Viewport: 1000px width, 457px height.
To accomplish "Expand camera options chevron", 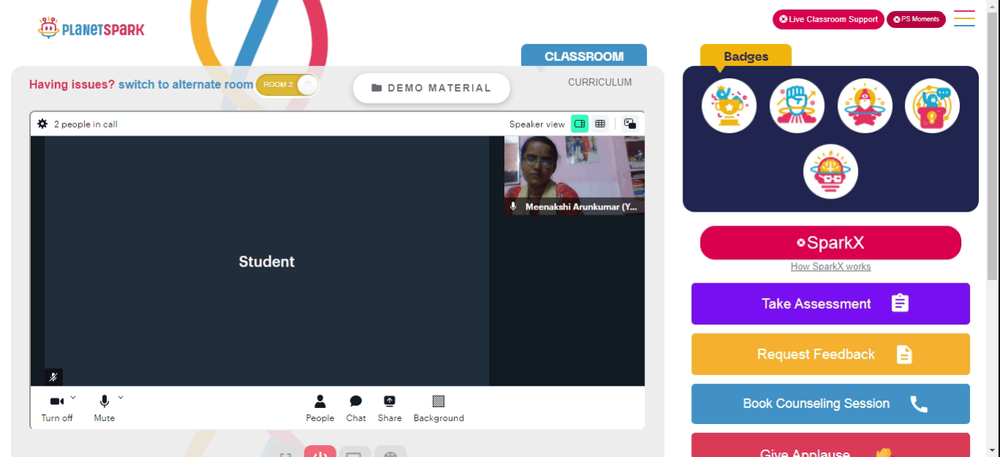I will click(x=73, y=397).
